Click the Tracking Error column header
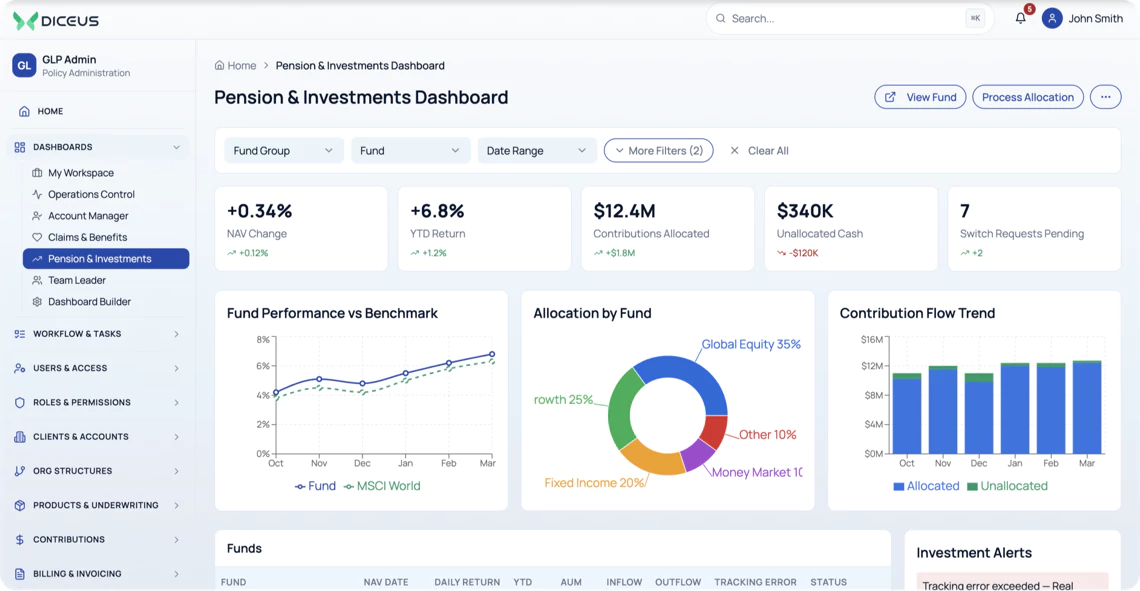1140x591 pixels. tap(755, 582)
